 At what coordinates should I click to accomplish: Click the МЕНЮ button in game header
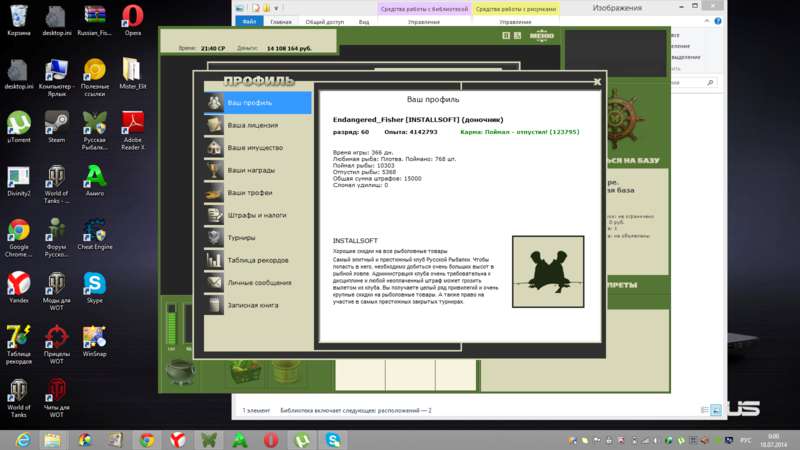click(x=541, y=35)
